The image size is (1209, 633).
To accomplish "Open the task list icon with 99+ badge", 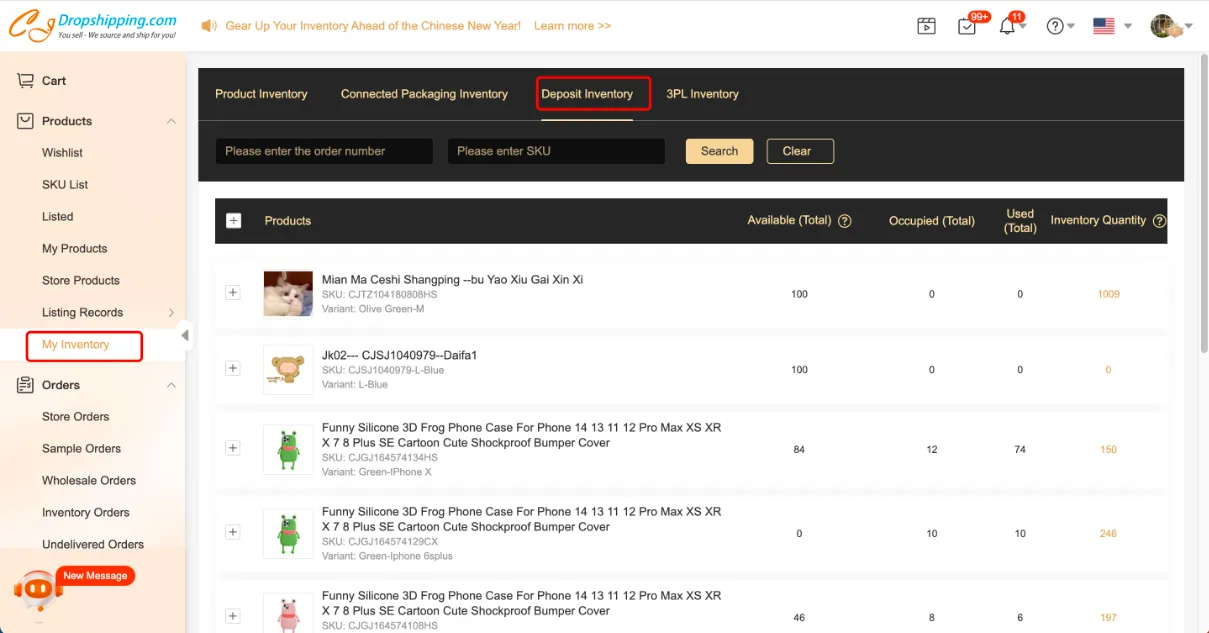I will coord(967,27).
